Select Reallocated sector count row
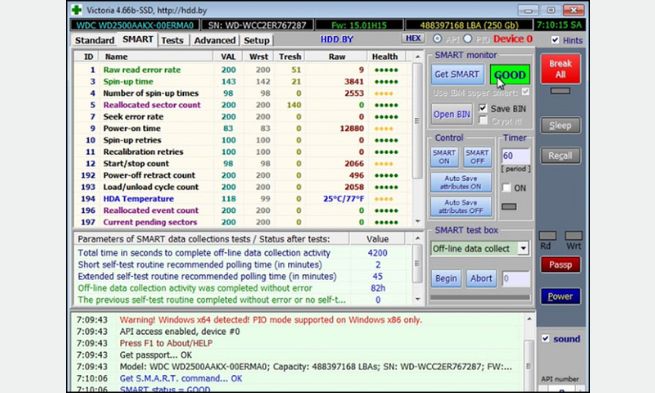 coord(243,105)
